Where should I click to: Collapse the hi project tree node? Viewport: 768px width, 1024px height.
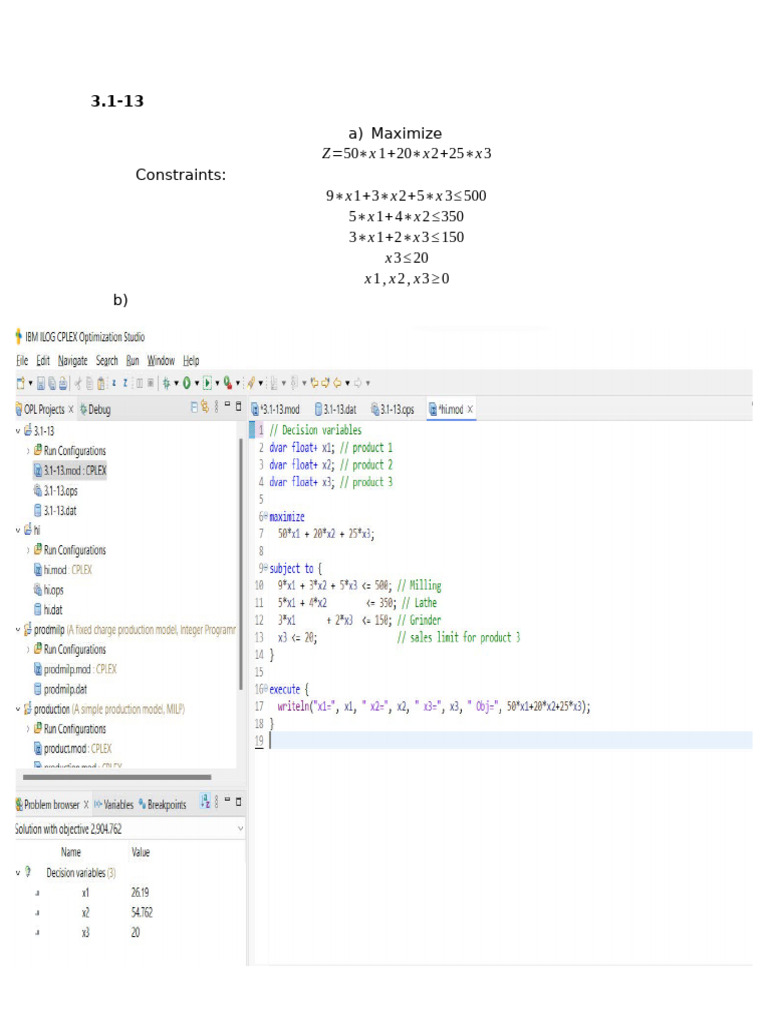pyautogui.click(x=18, y=530)
